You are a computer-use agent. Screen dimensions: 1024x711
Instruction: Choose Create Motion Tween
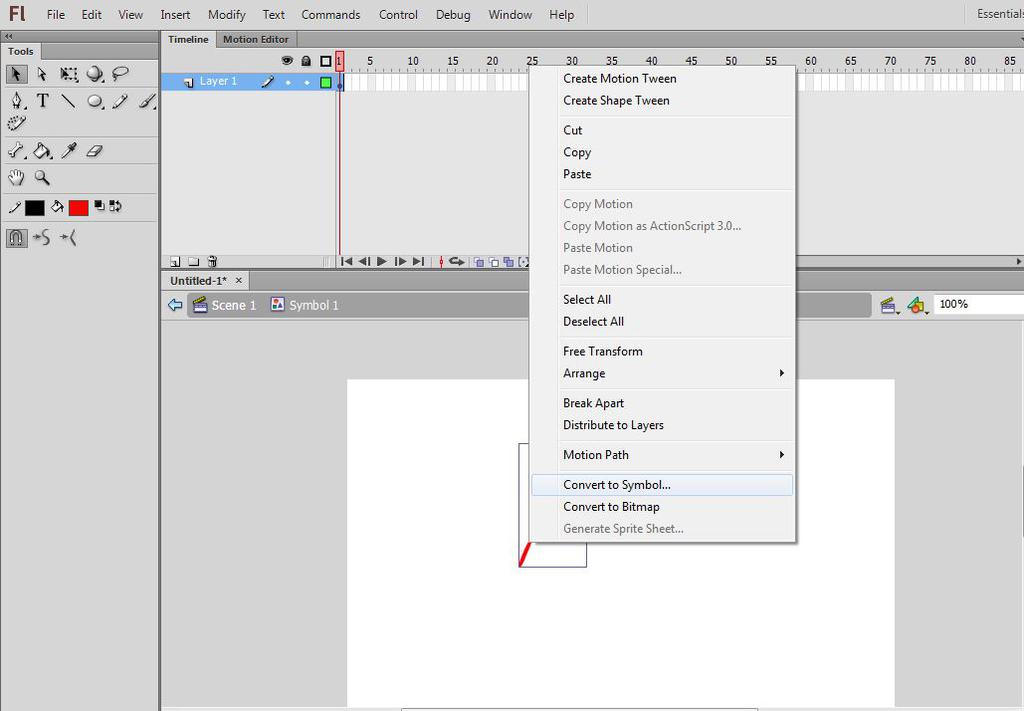click(x=662, y=78)
